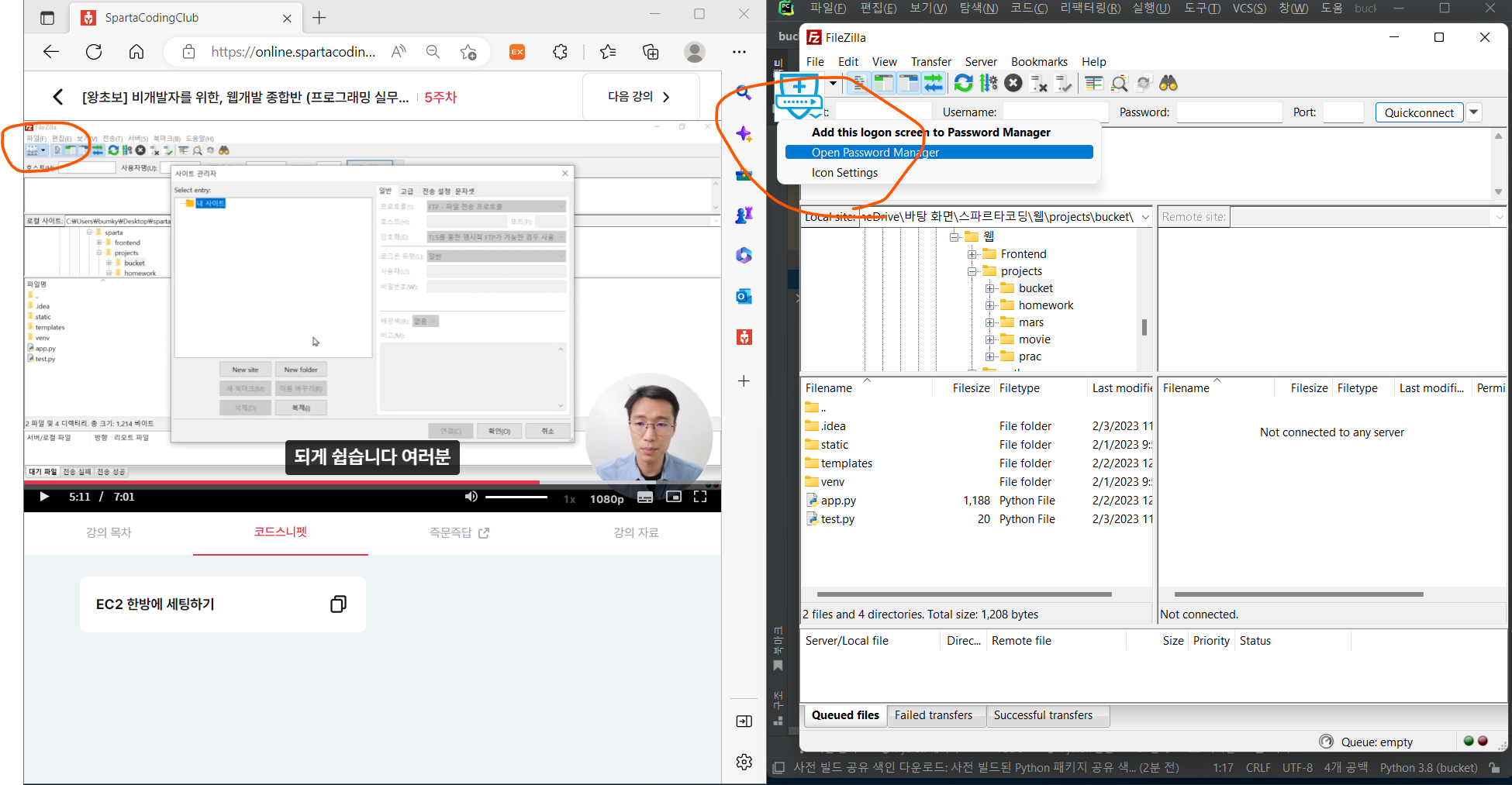Open the File menu in FileZilla

click(x=815, y=62)
